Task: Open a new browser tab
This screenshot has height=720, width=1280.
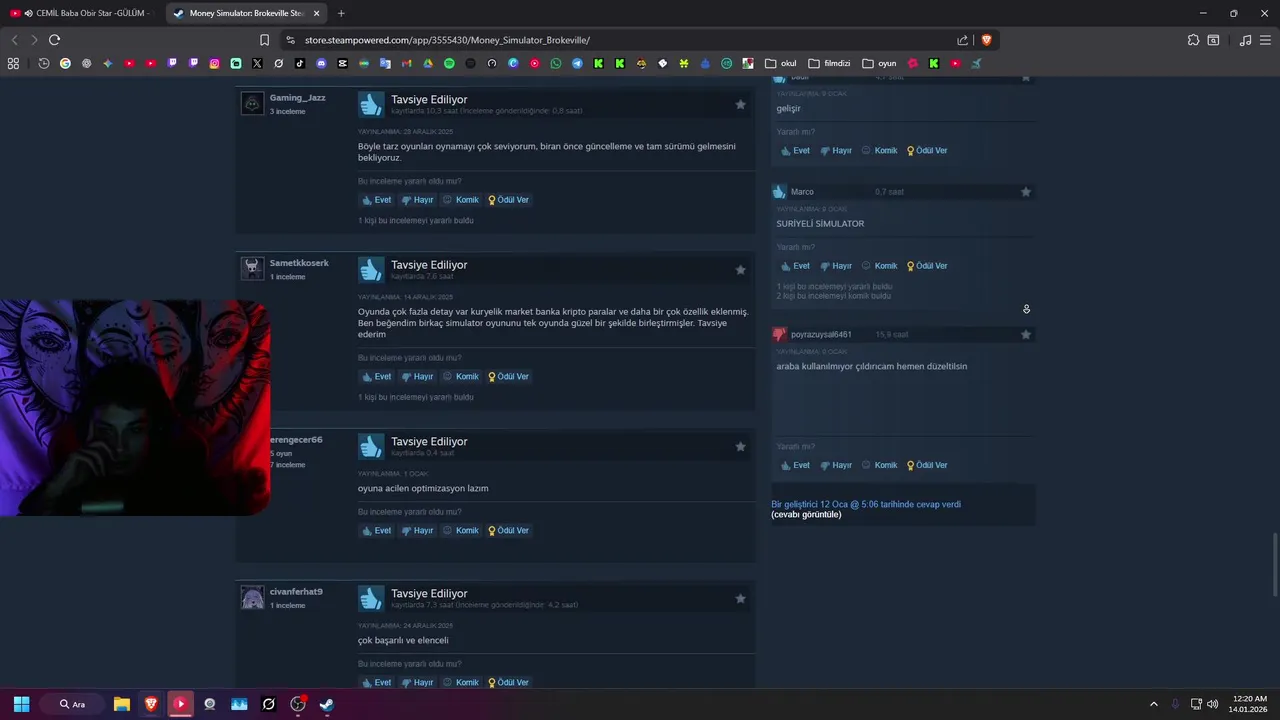Action: [x=341, y=13]
